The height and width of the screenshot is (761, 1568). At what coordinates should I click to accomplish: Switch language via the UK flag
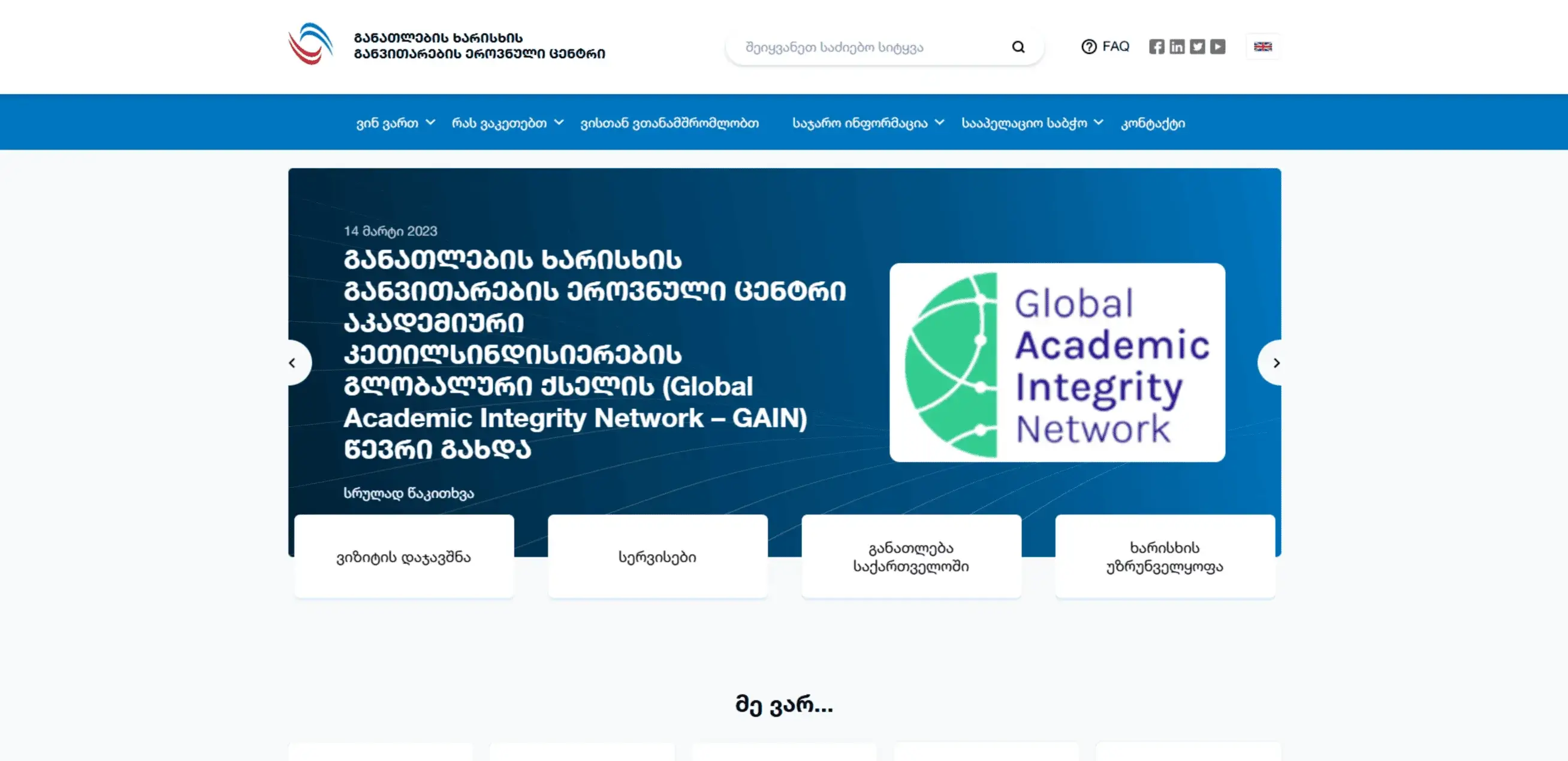(x=1262, y=47)
